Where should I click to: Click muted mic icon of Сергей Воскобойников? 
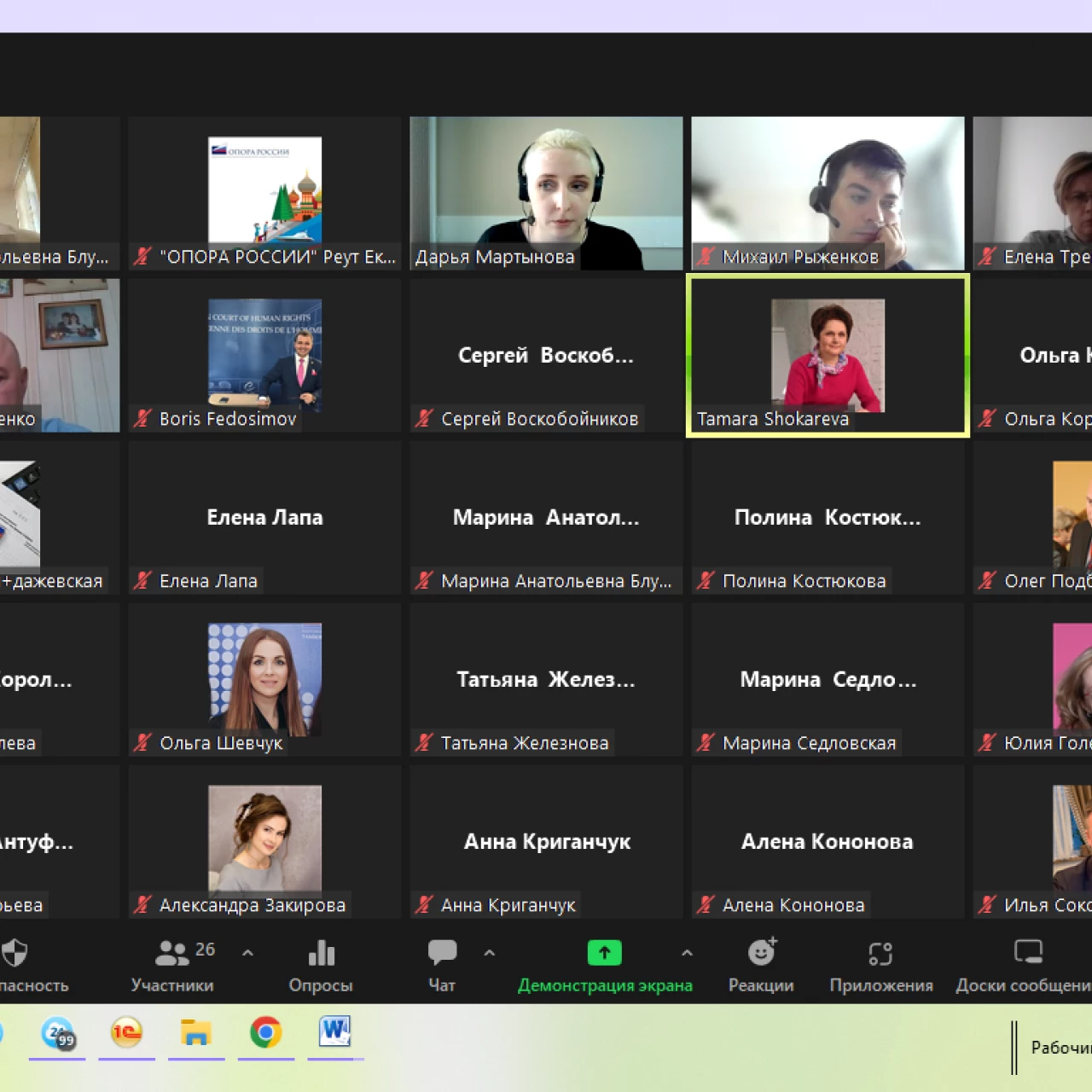coord(424,418)
